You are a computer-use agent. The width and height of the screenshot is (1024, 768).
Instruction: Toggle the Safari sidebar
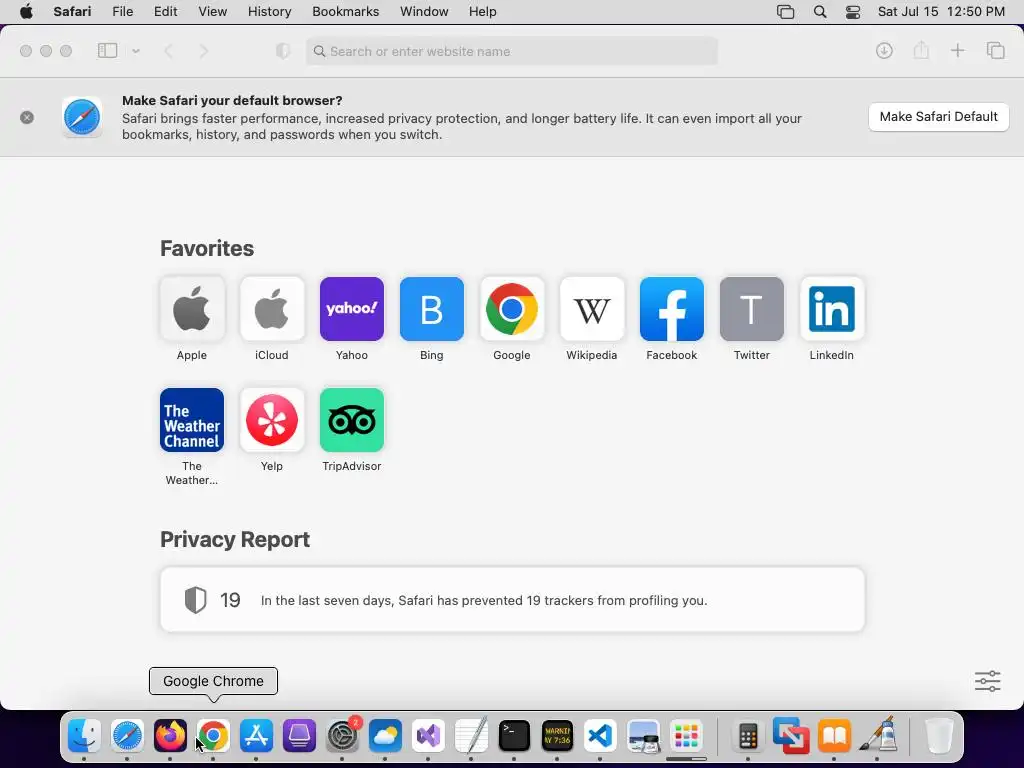(x=107, y=51)
